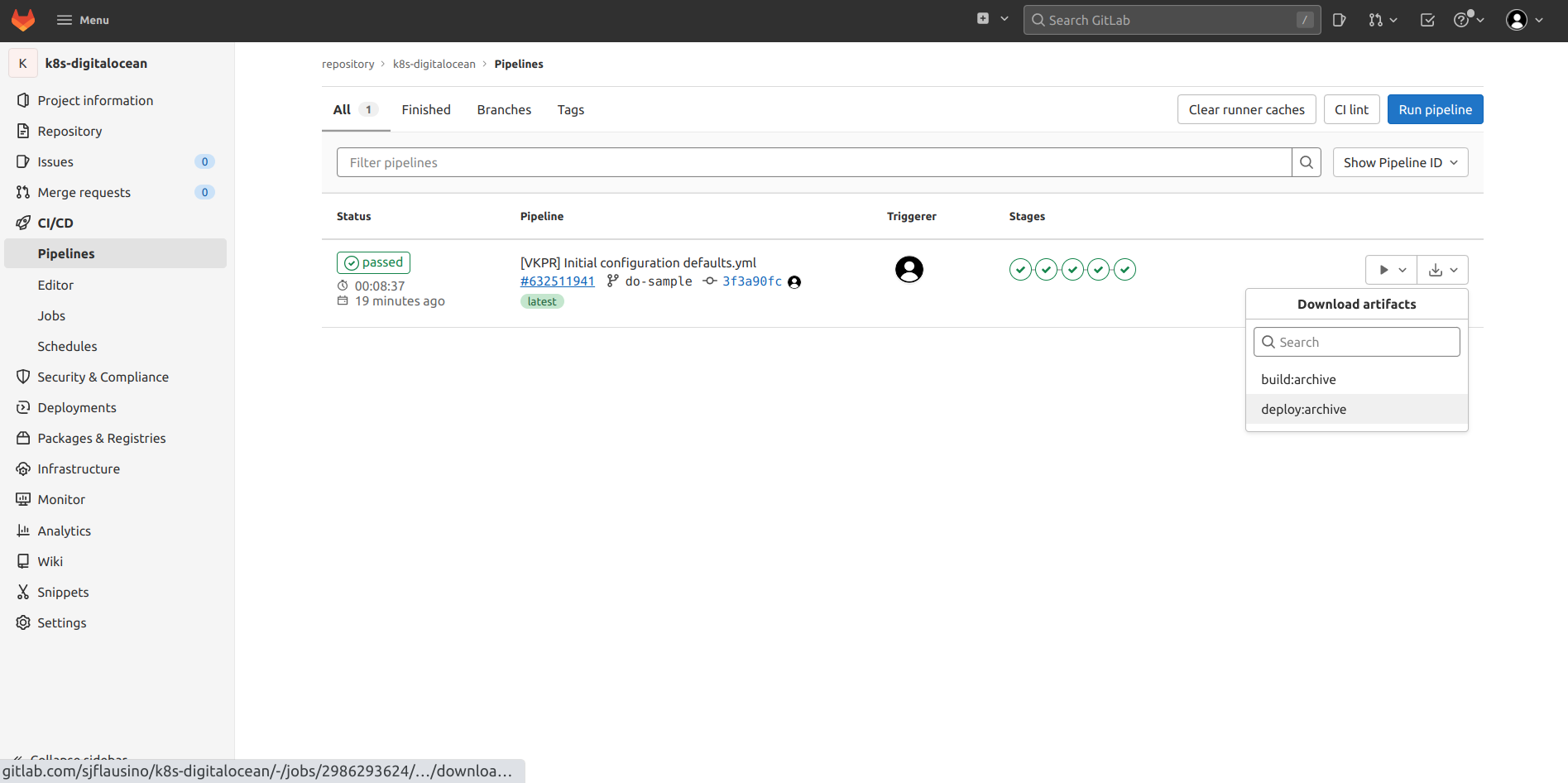Click the passed status badge
This screenshot has width=1568, height=783.
(x=373, y=262)
